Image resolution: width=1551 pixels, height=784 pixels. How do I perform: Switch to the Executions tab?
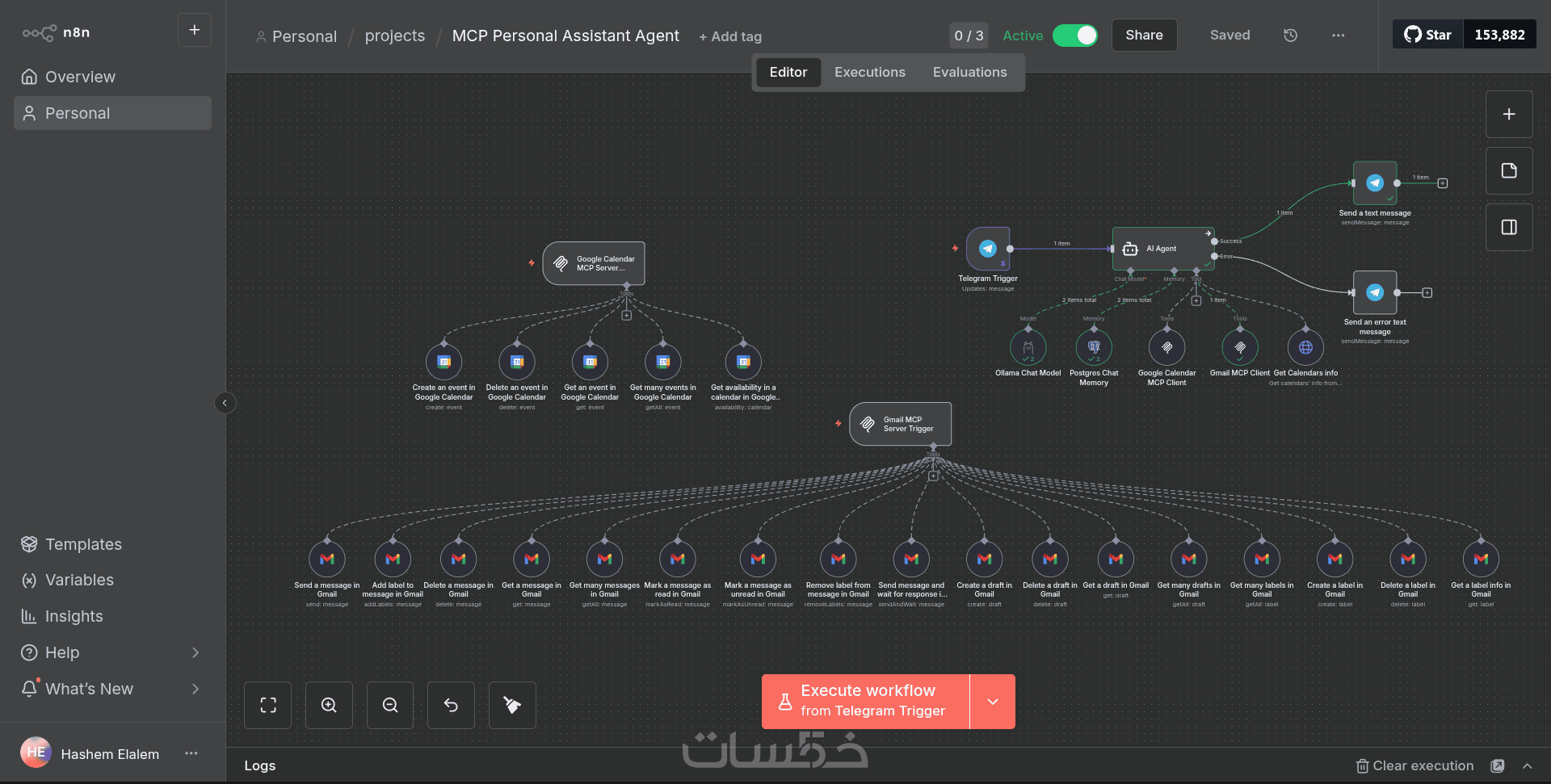pos(870,72)
